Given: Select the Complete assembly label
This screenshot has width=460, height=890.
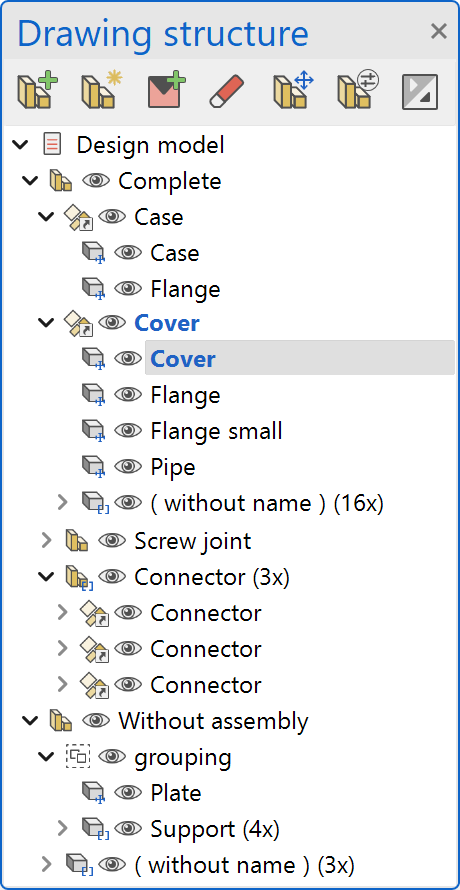Looking at the screenshot, I should (170, 181).
